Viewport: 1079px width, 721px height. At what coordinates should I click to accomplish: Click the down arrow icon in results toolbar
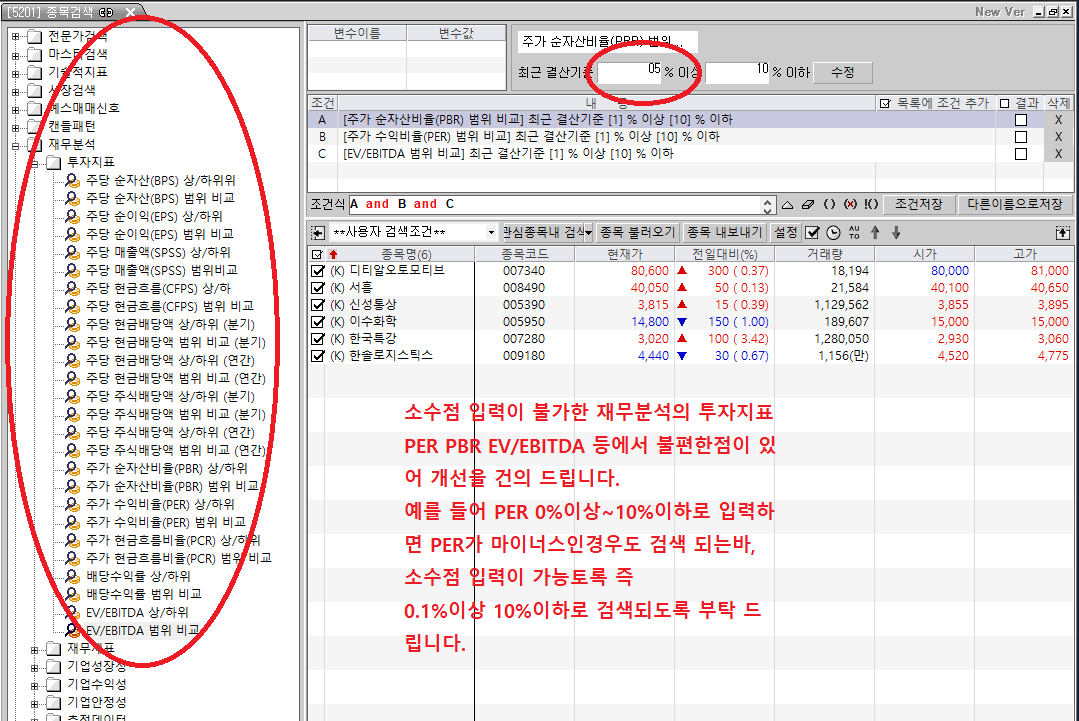pos(896,232)
